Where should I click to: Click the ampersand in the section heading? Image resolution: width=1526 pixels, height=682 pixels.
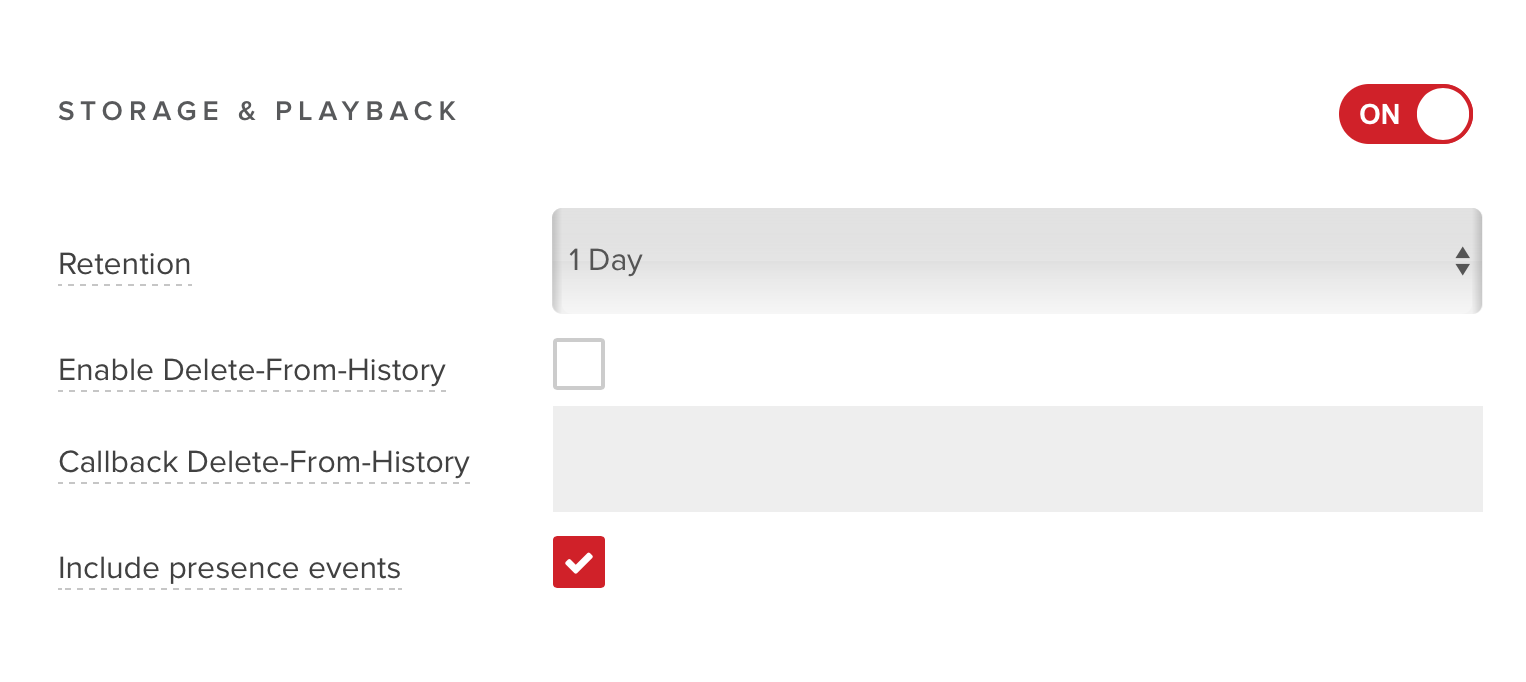click(x=248, y=111)
